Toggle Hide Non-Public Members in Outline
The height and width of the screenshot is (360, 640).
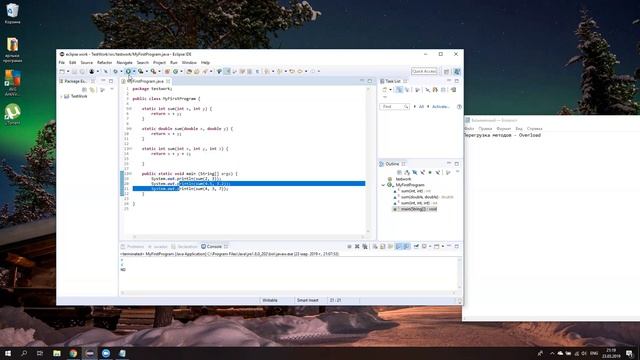coord(430,172)
